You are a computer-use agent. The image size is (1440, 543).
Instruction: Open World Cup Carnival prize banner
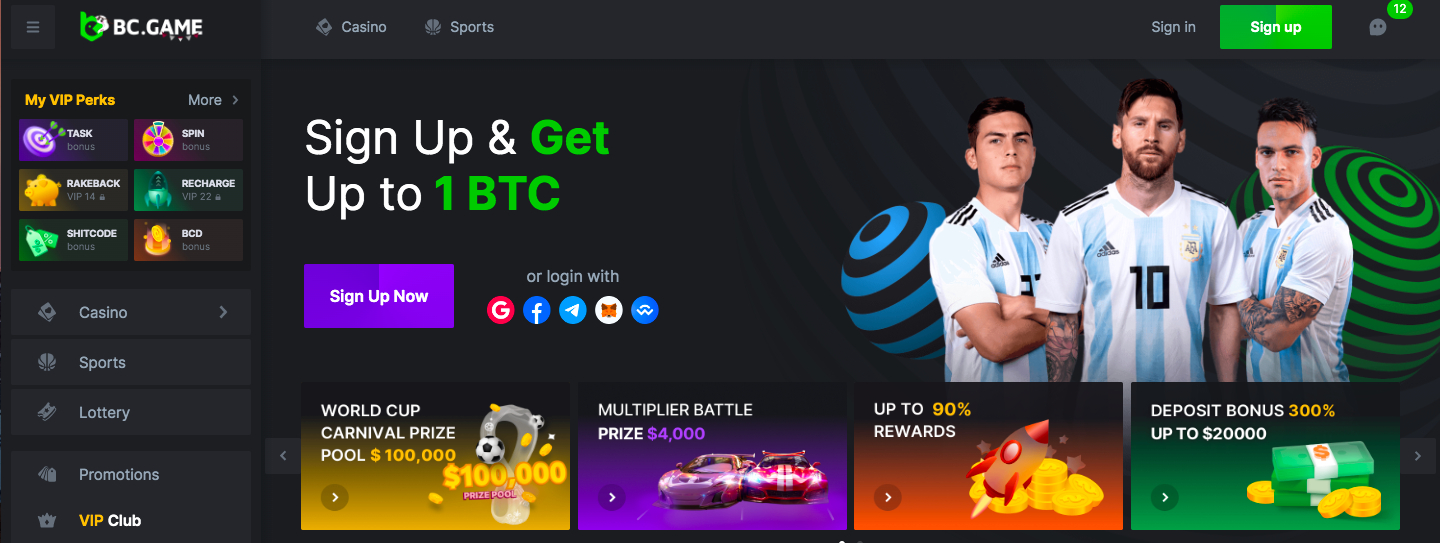tap(435, 456)
